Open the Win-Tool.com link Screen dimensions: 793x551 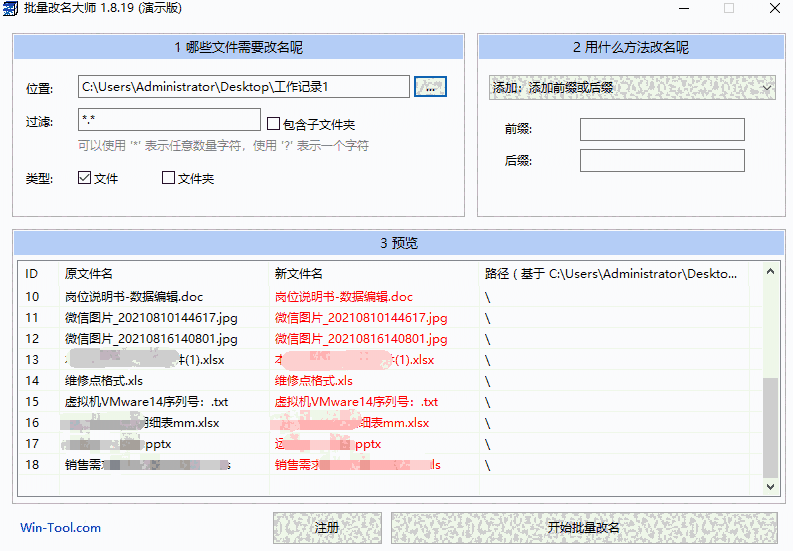click(x=60, y=528)
